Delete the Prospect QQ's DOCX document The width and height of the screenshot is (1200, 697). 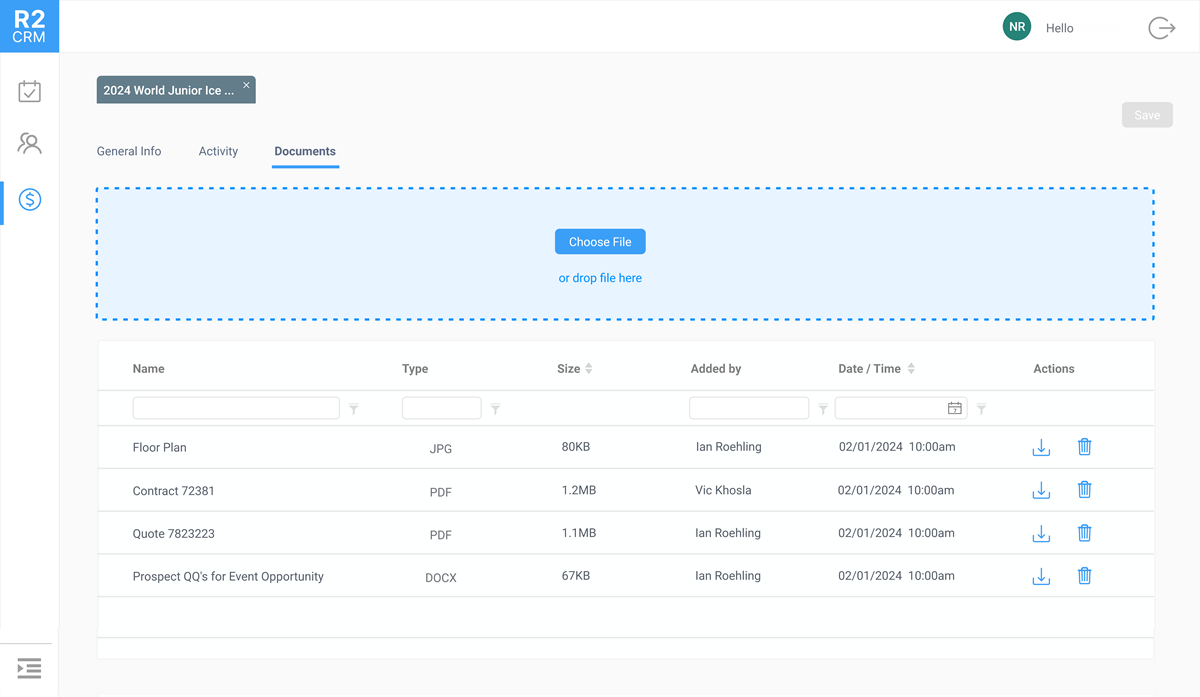coord(1084,576)
